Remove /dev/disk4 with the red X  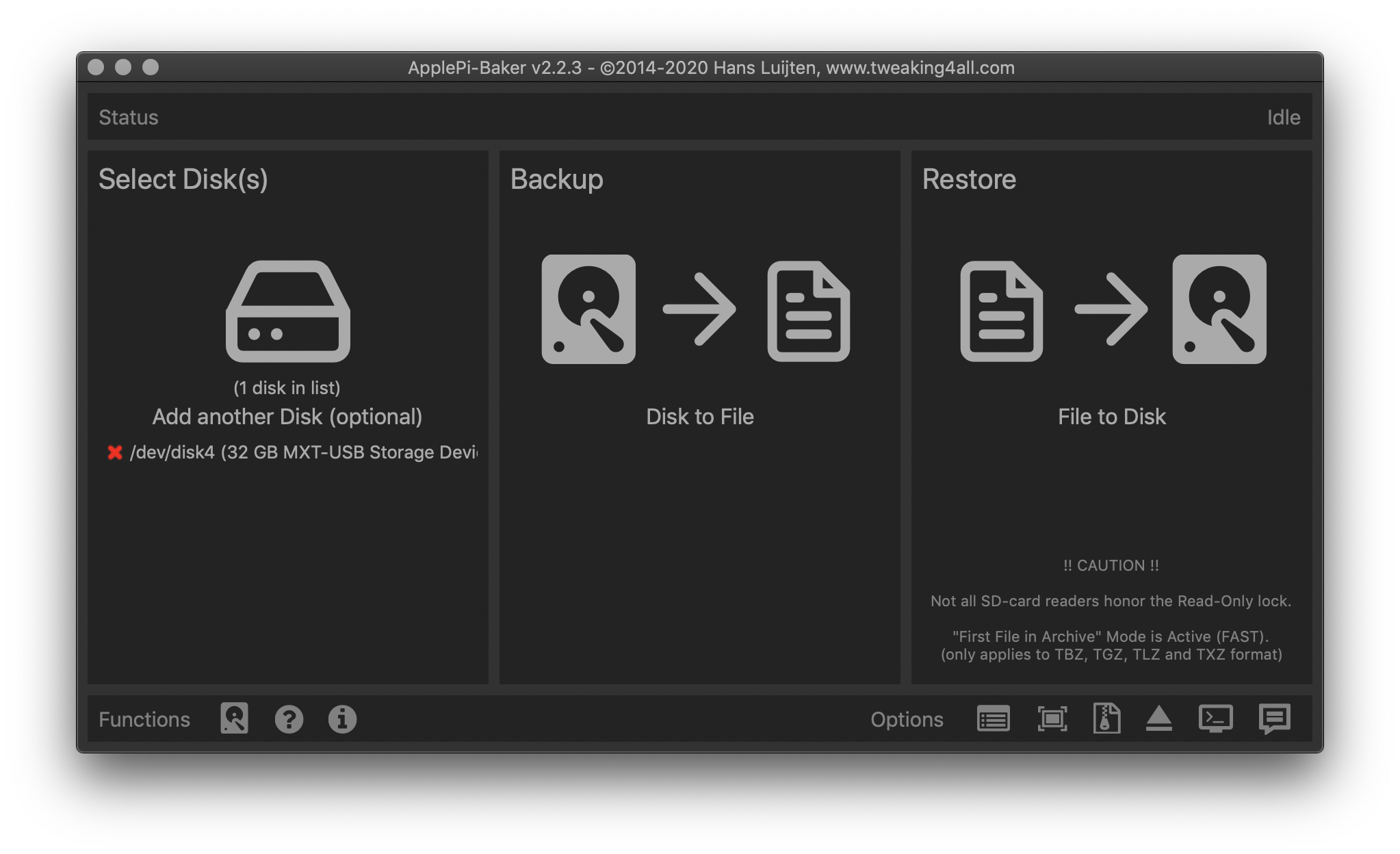click(115, 452)
